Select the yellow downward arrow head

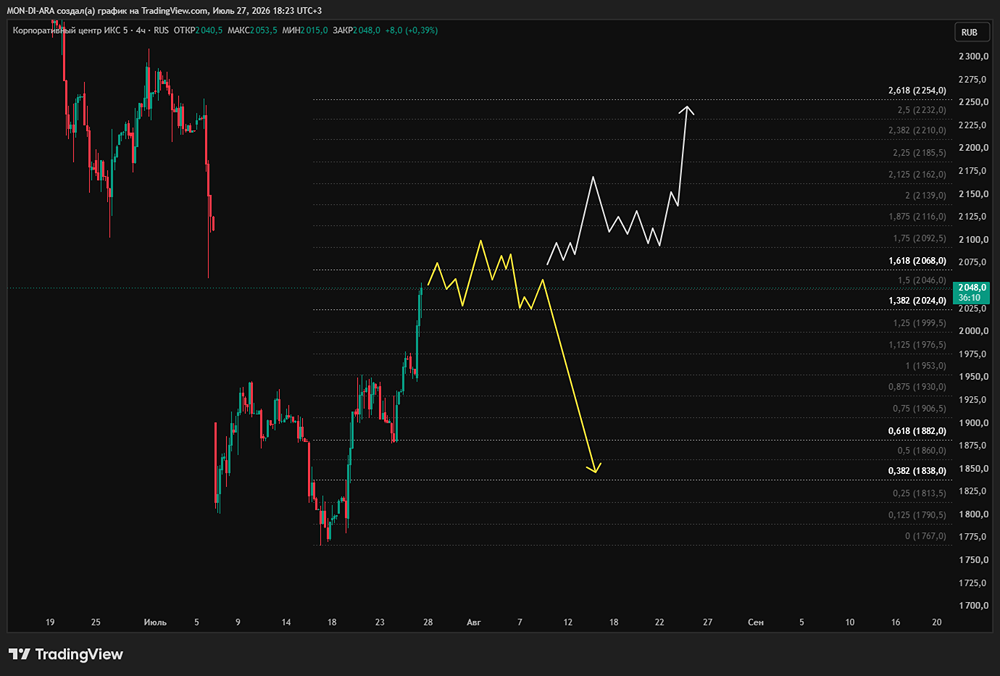tap(594, 468)
